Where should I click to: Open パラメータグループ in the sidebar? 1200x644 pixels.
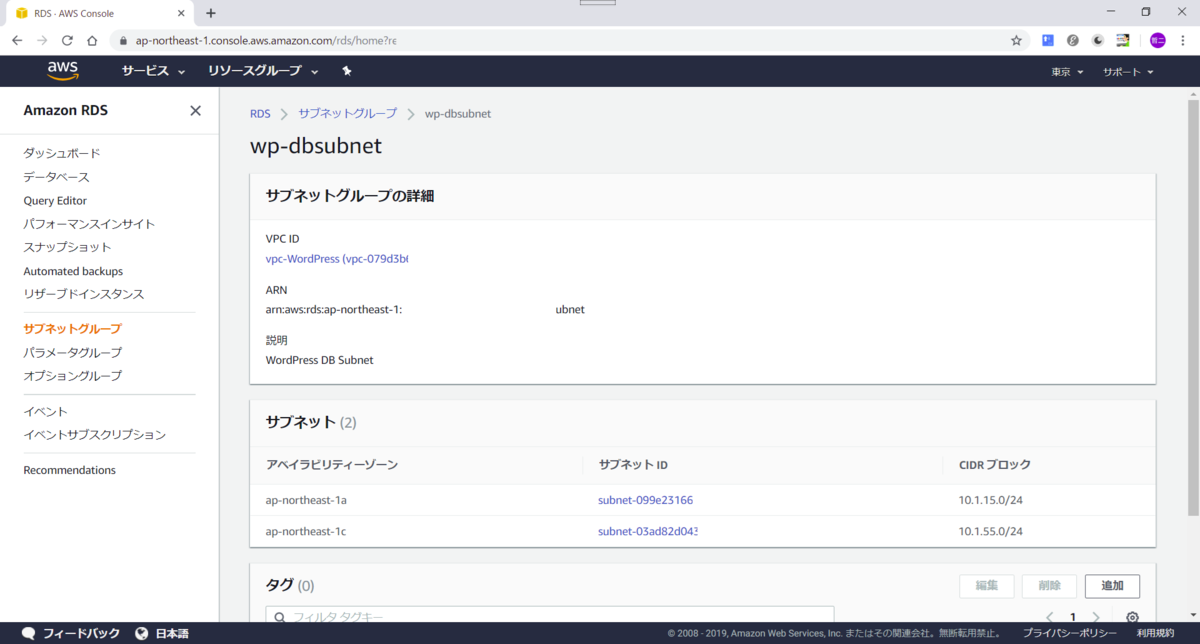(x=72, y=352)
